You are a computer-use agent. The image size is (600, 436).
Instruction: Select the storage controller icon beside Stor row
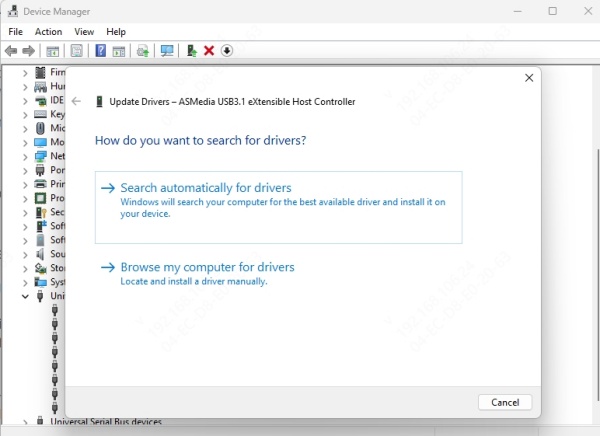coord(40,268)
